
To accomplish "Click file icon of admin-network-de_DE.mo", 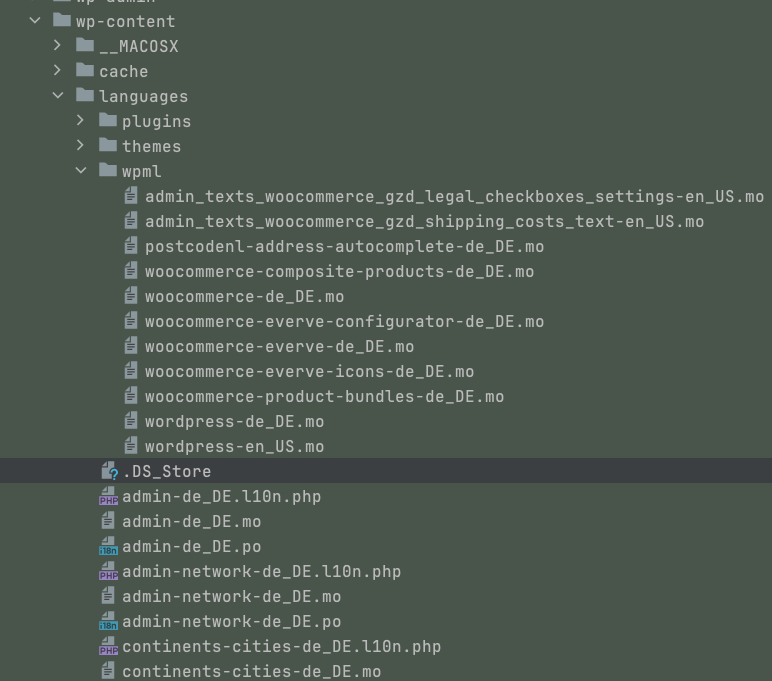I will [x=108, y=596].
